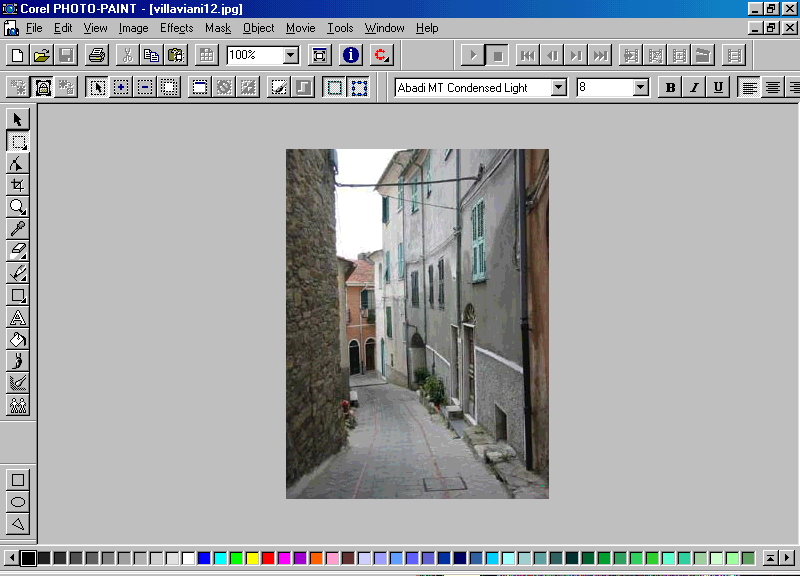Screen dimensions: 800x576
Task: Click the Print icon in toolbar
Action: [96, 55]
